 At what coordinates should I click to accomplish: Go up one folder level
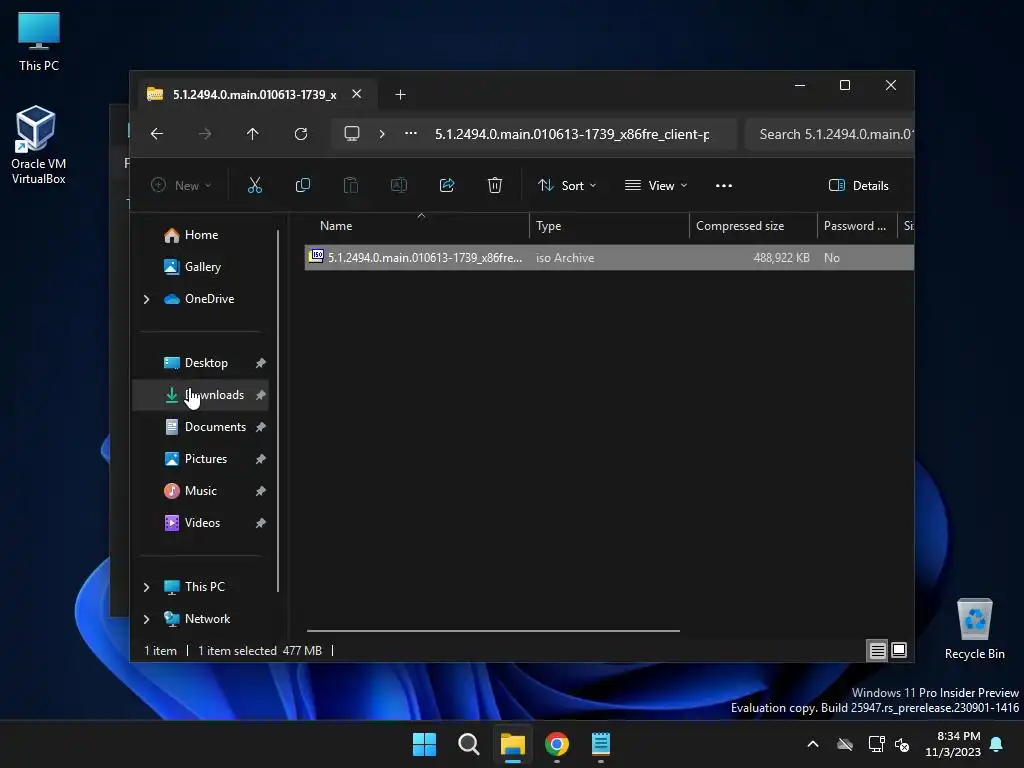click(x=253, y=134)
